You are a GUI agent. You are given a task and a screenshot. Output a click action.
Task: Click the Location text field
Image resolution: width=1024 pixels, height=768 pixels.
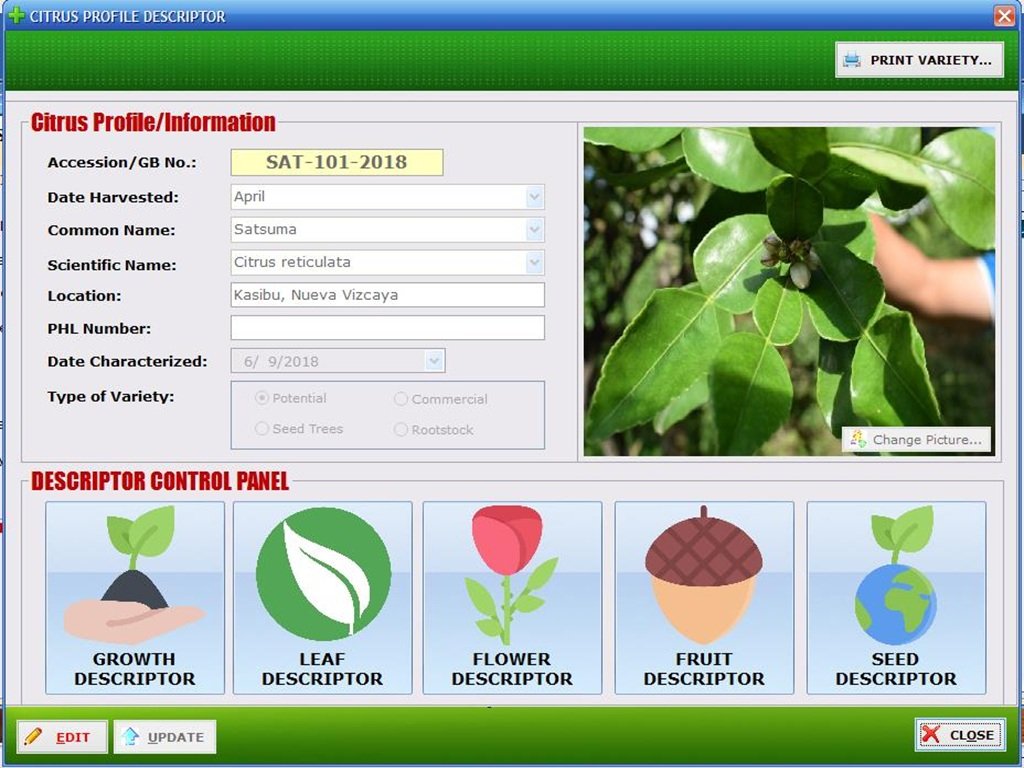tap(387, 295)
